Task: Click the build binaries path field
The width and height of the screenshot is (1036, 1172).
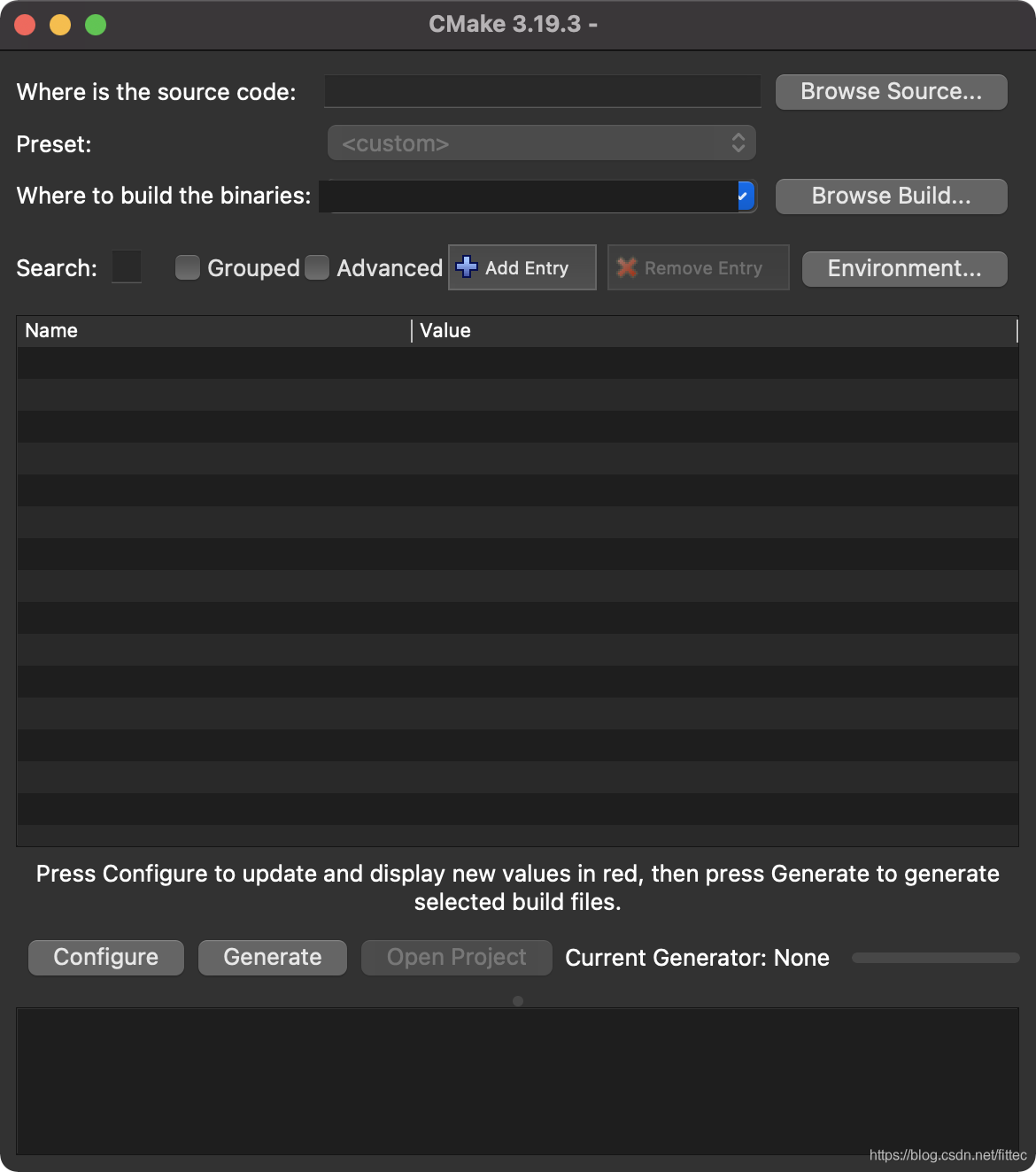Action: click(529, 196)
